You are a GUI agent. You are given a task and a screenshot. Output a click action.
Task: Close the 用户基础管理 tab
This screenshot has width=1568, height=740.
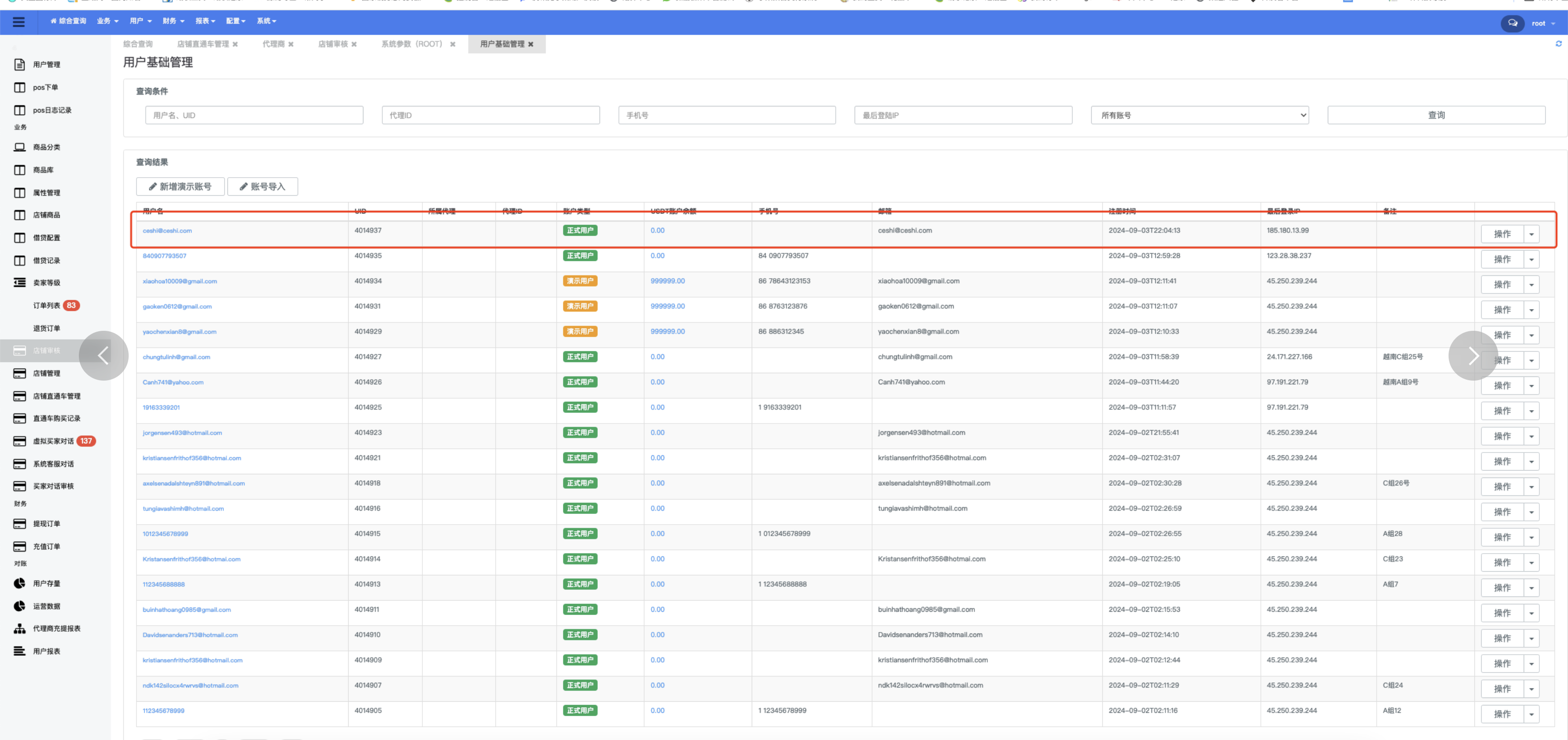tap(531, 44)
